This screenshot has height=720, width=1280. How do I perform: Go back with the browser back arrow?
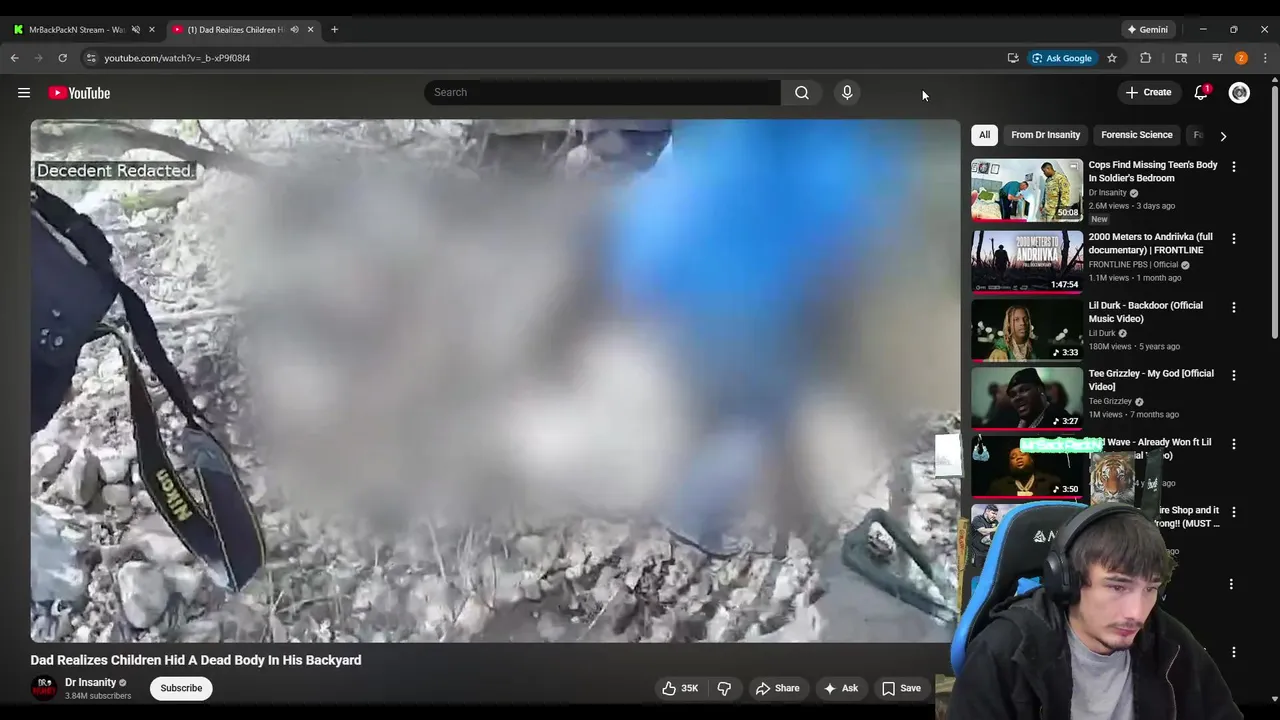(x=15, y=58)
